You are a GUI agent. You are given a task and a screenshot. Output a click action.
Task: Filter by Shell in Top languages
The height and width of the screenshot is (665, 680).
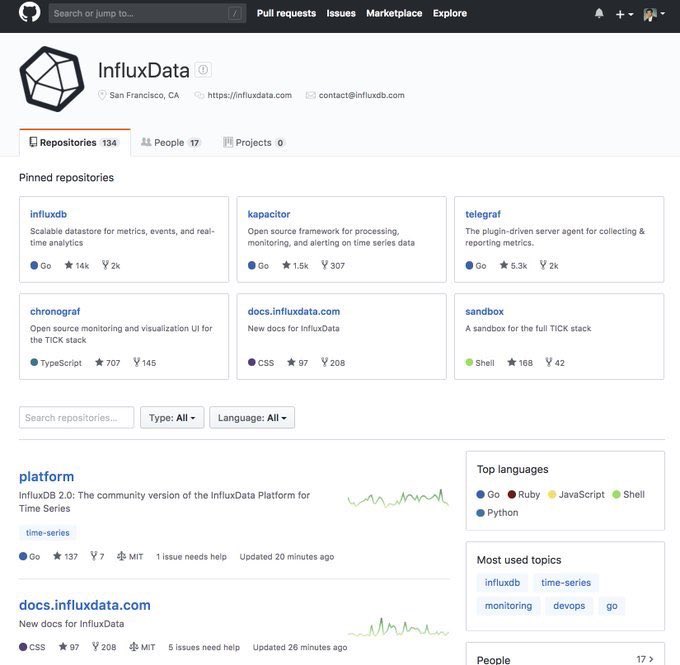coord(628,494)
